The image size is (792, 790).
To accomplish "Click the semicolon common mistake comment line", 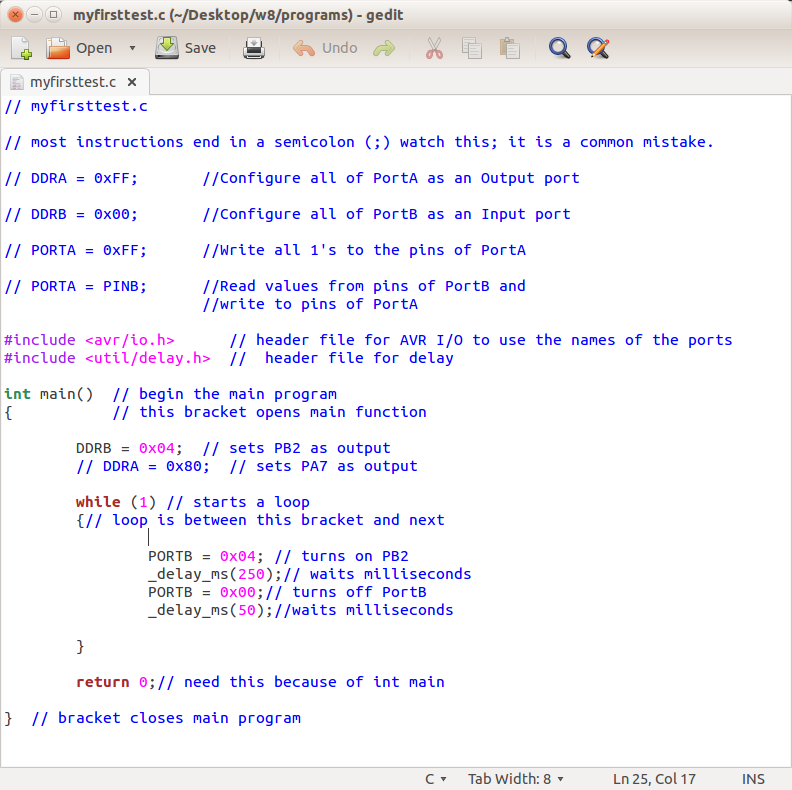I will (359, 142).
